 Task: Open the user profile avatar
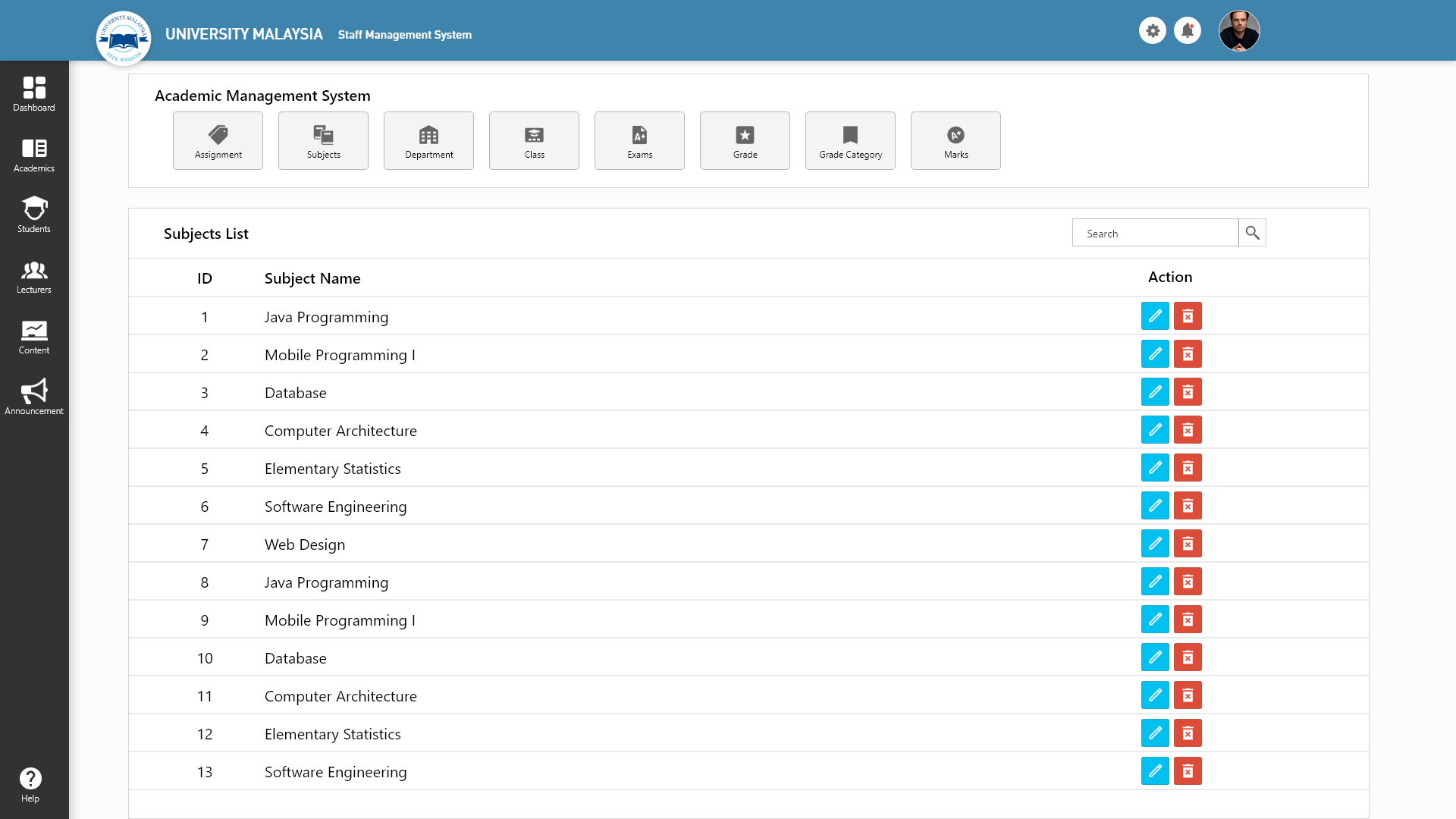[x=1239, y=31]
